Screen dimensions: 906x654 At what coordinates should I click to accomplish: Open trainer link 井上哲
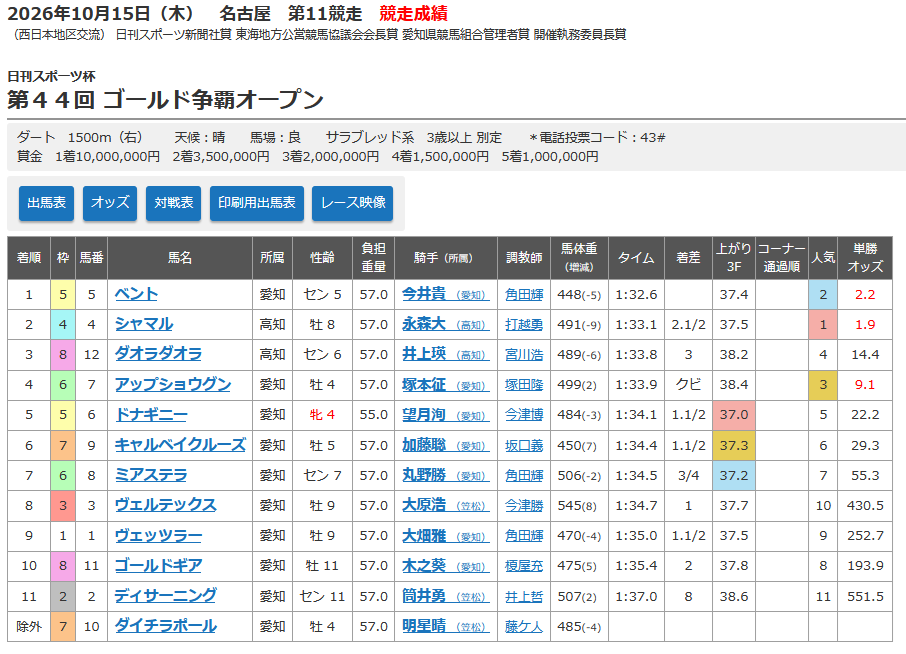point(524,596)
